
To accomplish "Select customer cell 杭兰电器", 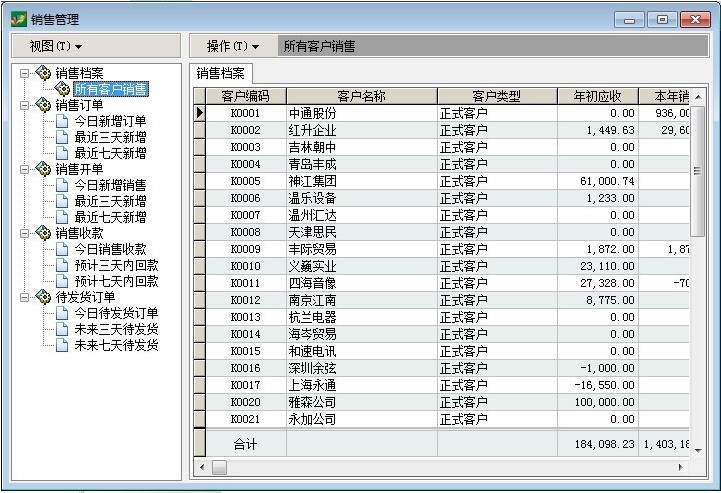I will coord(361,317).
